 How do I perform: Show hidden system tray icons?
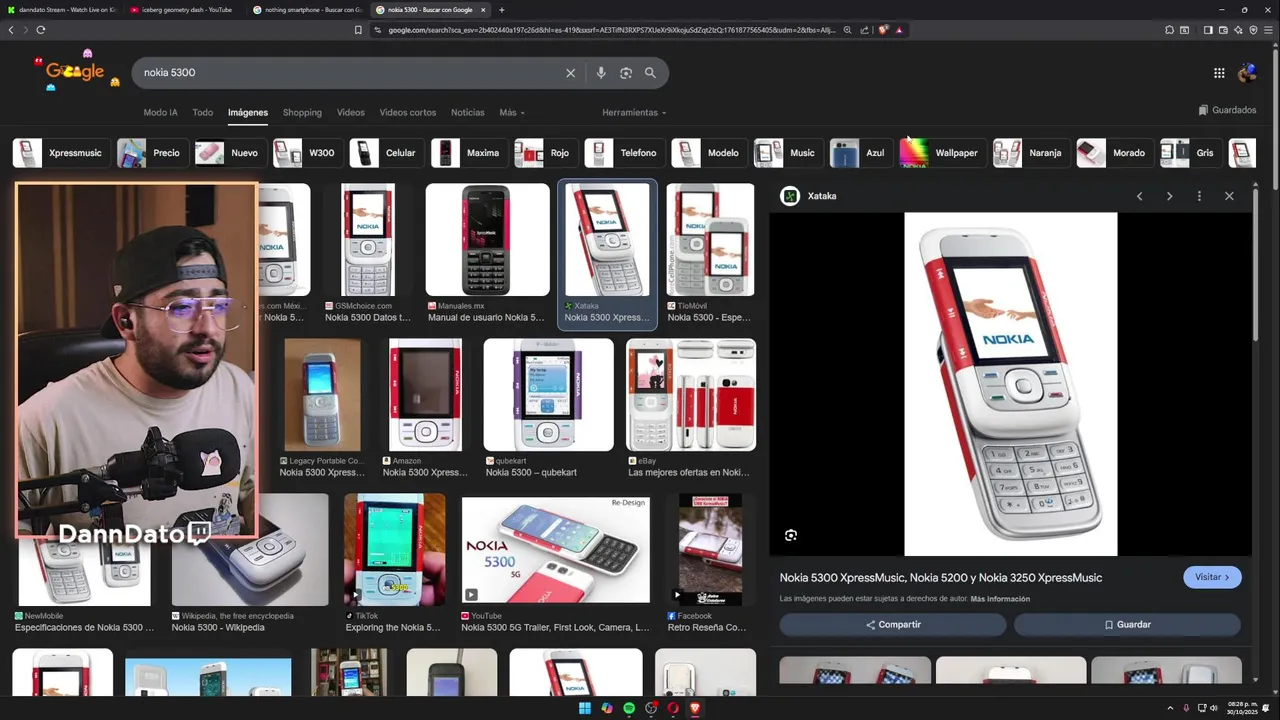(x=1170, y=708)
